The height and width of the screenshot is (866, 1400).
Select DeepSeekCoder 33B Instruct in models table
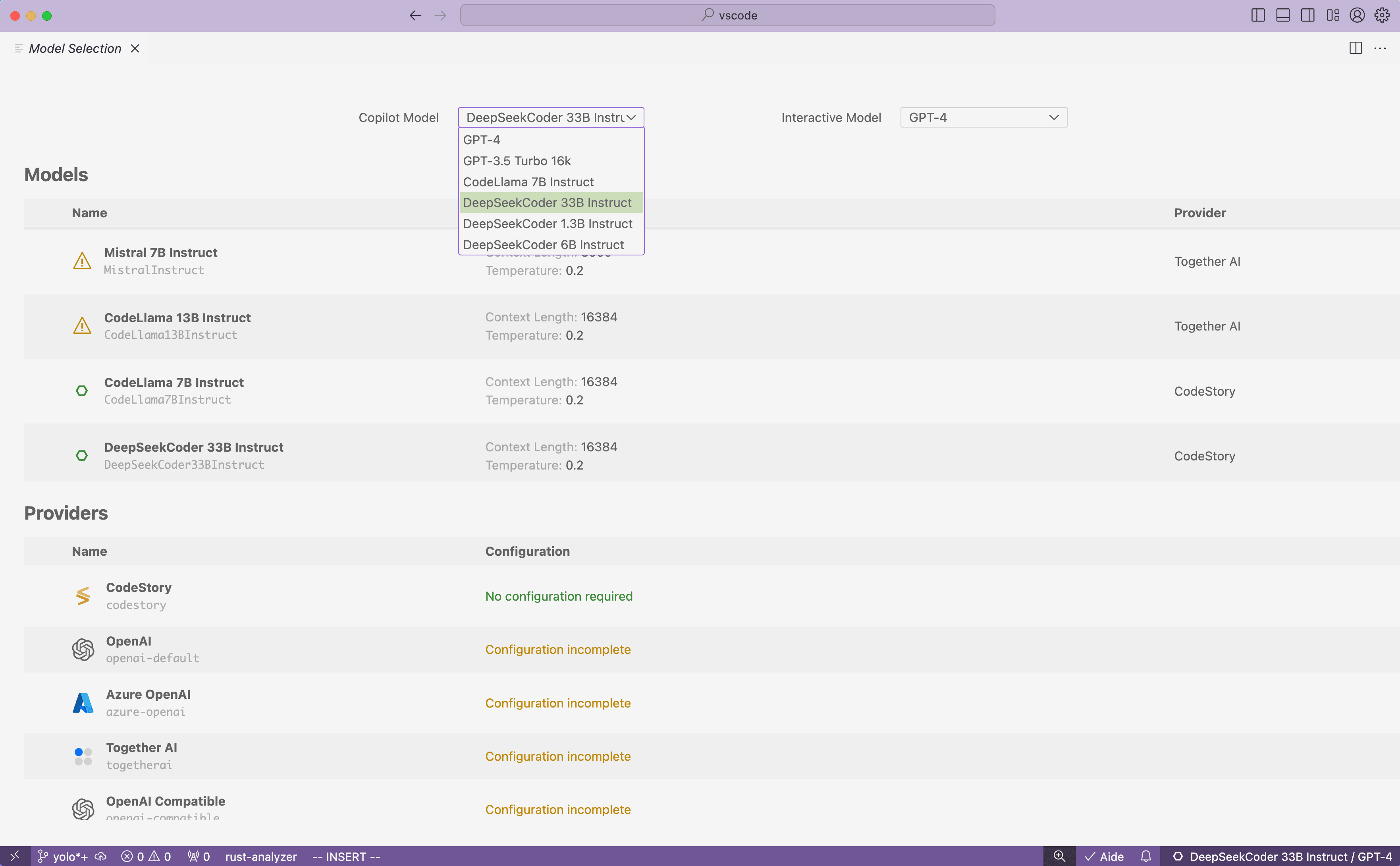193,447
